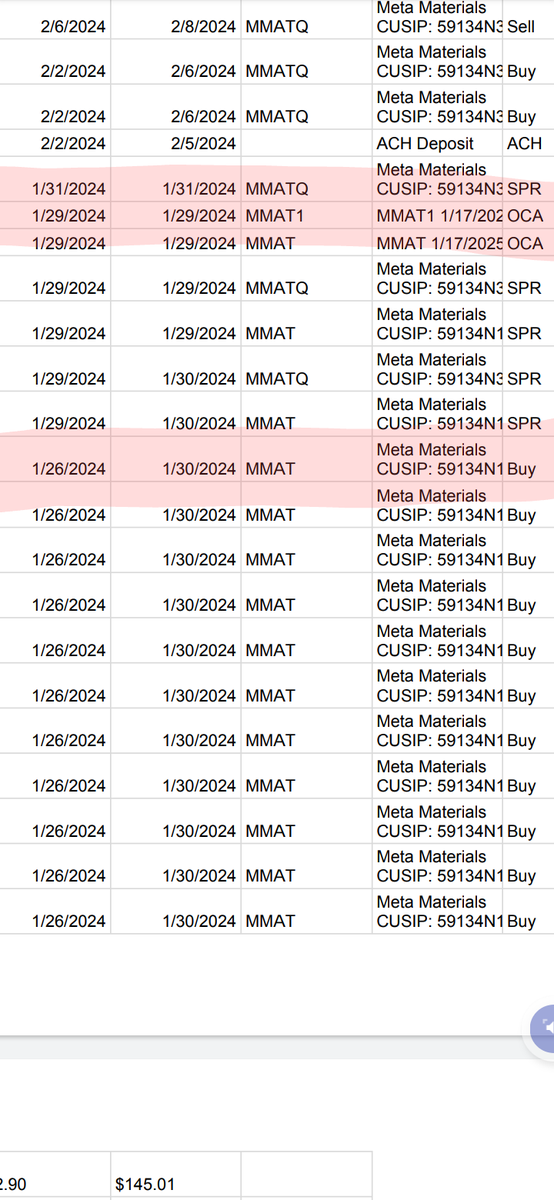The width and height of the screenshot is (554, 1200).
Task: Click the horizontal gray scrollbar strip
Action: pyautogui.click(x=277, y=1049)
